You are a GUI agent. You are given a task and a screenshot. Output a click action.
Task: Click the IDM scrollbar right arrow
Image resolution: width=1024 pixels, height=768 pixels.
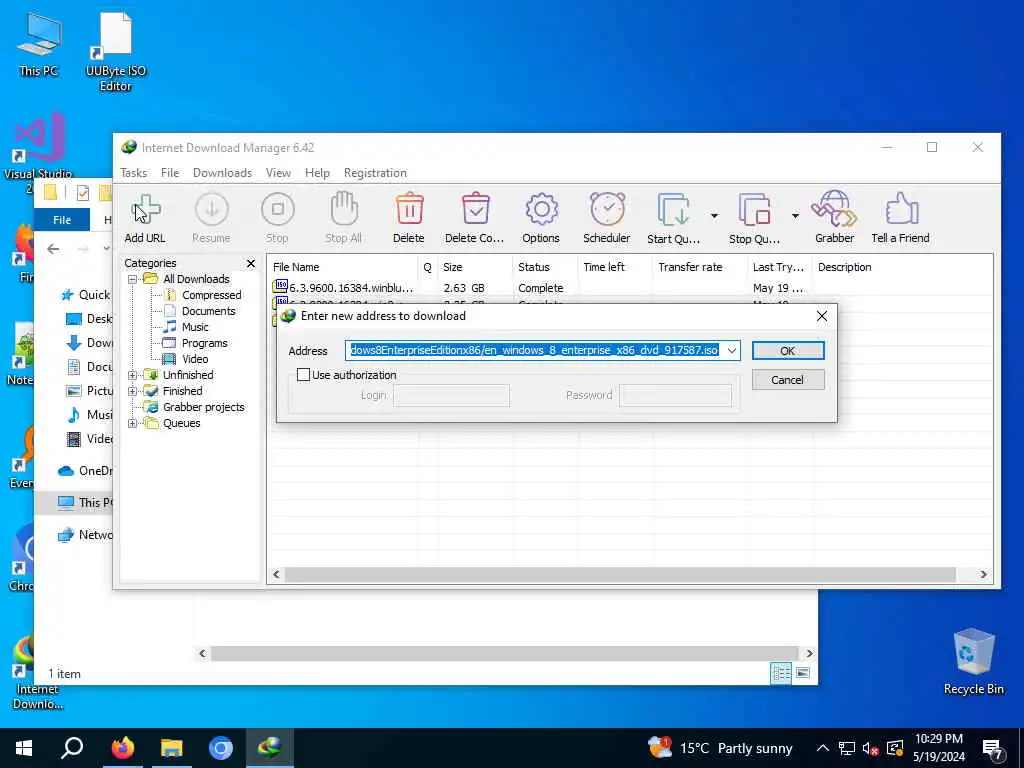click(x=983, y=575)
